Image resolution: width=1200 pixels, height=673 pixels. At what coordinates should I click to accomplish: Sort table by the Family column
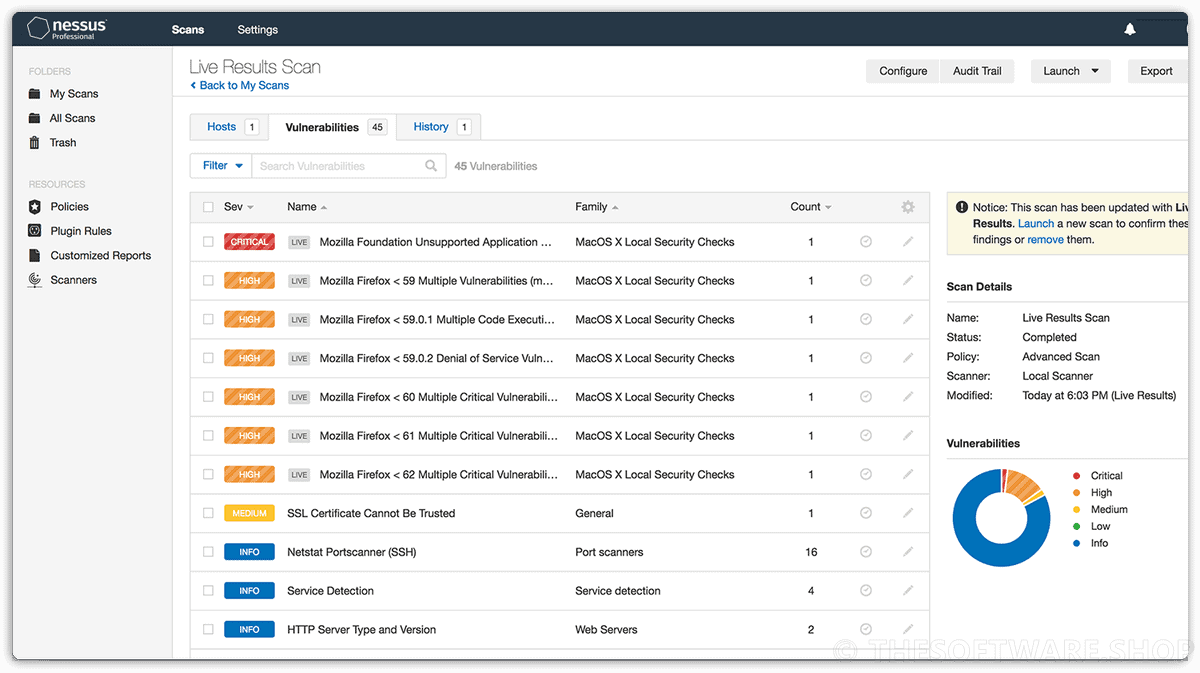(x=596, y=207)
